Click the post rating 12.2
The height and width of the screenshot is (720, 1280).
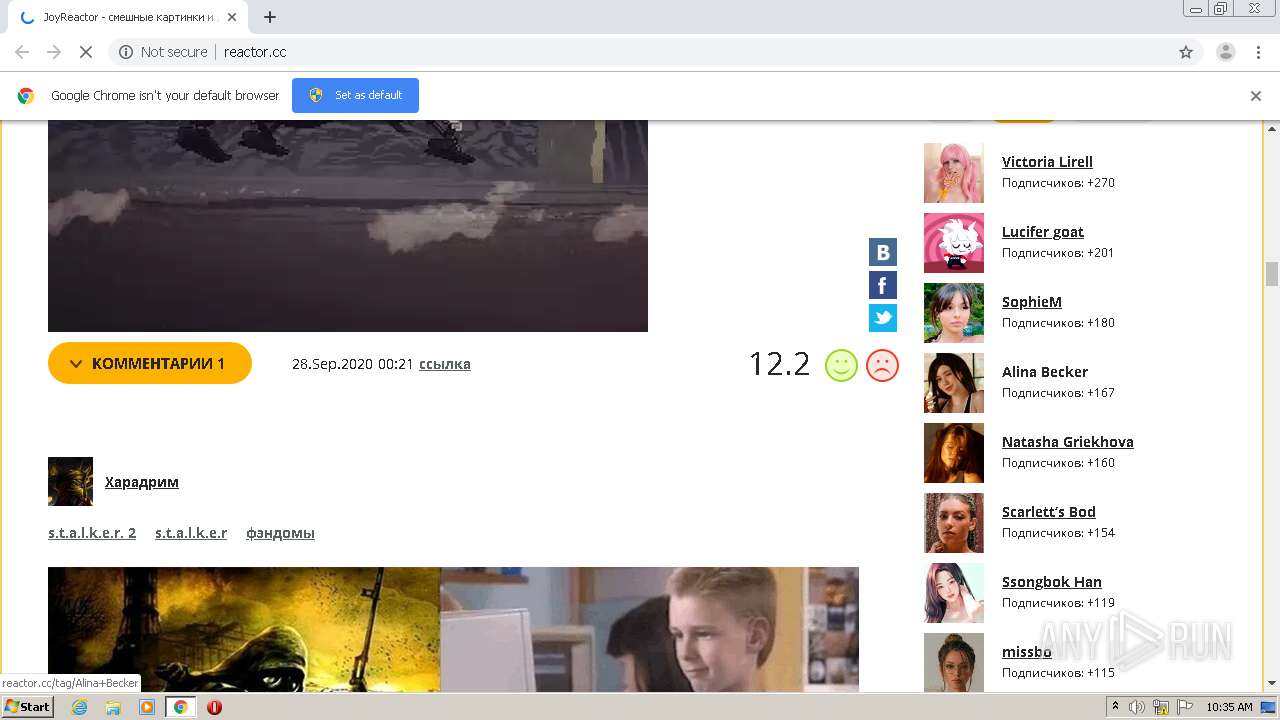coord(779,364)
